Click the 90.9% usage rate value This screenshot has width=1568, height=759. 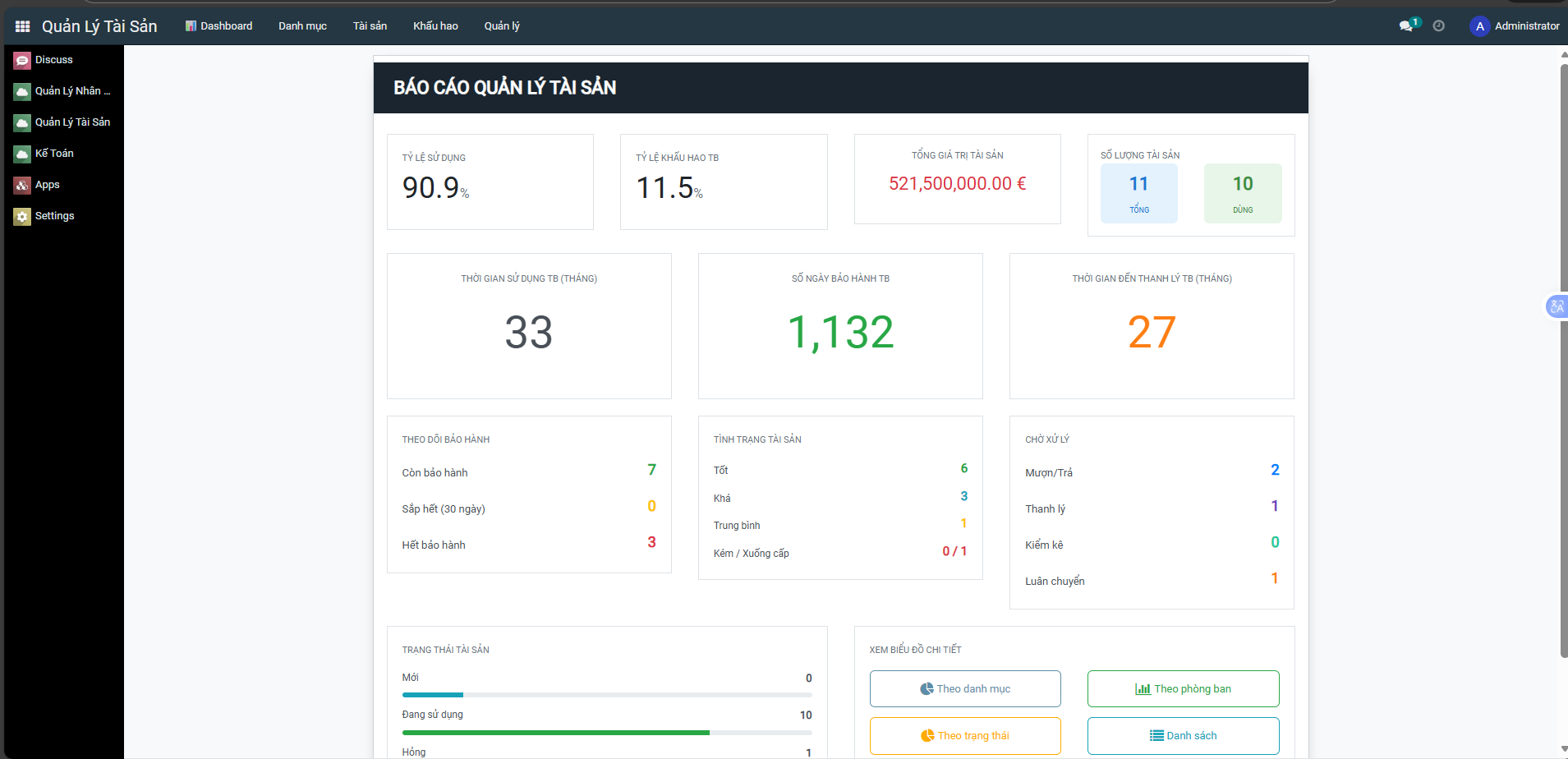435,188
